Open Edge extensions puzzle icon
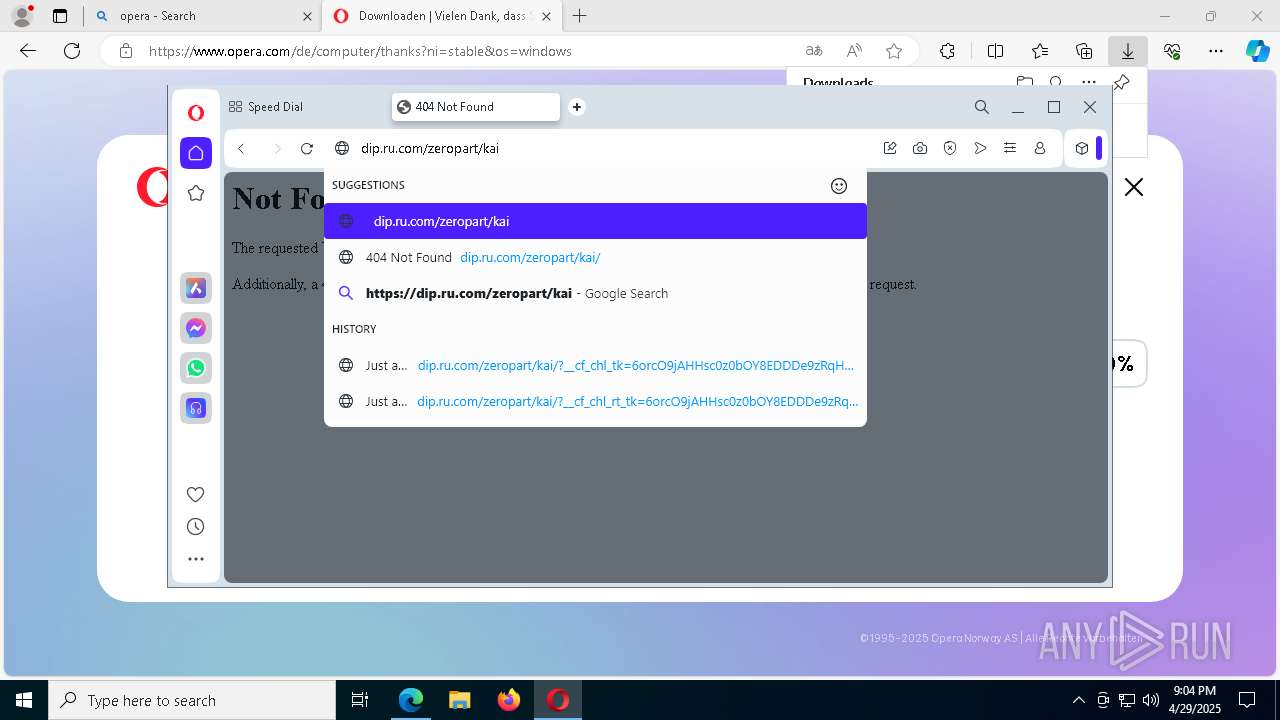1280x720 pixels. [x=947, y=51]
